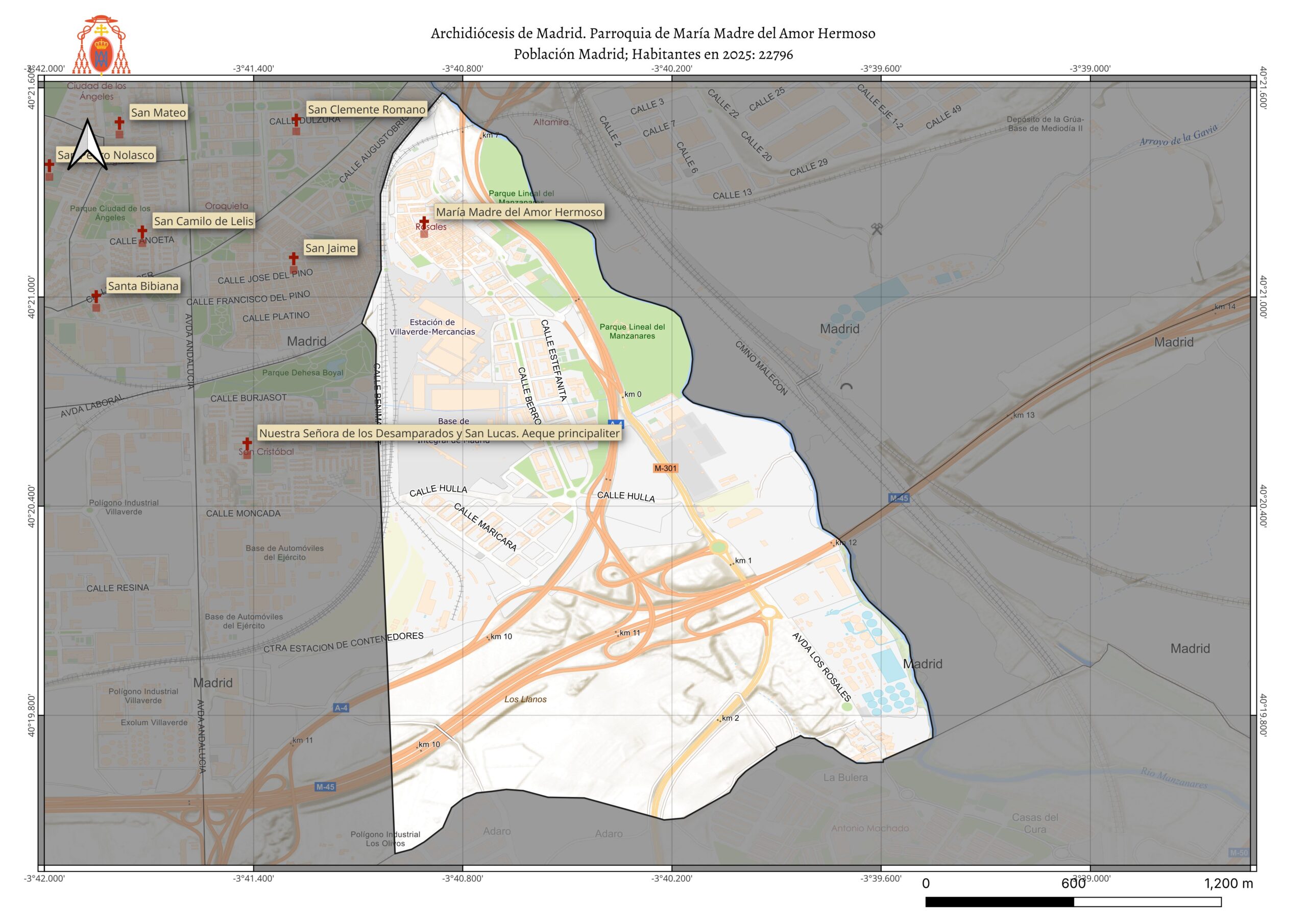This screenshot has height=924, width=1307.
Task: Click the San Jaime church cross marker
Action: click(x=293, y=259)
